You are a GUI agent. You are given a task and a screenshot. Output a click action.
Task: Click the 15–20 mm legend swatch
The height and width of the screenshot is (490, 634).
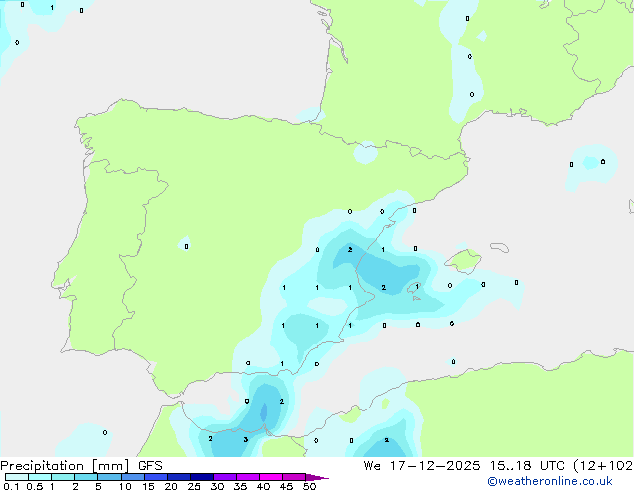(x=156, y=477)
